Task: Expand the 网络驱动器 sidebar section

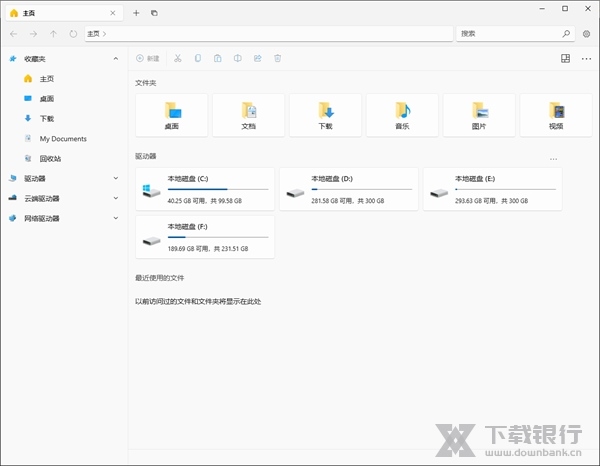Action: (116, 218)
